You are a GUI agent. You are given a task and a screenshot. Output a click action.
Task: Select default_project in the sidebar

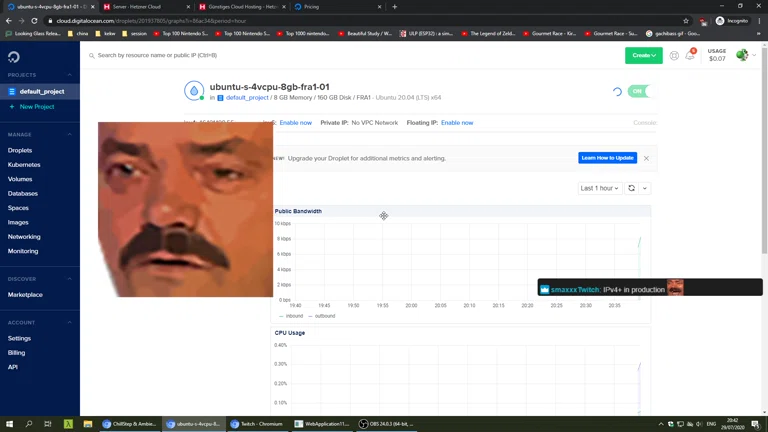[40, 92]
